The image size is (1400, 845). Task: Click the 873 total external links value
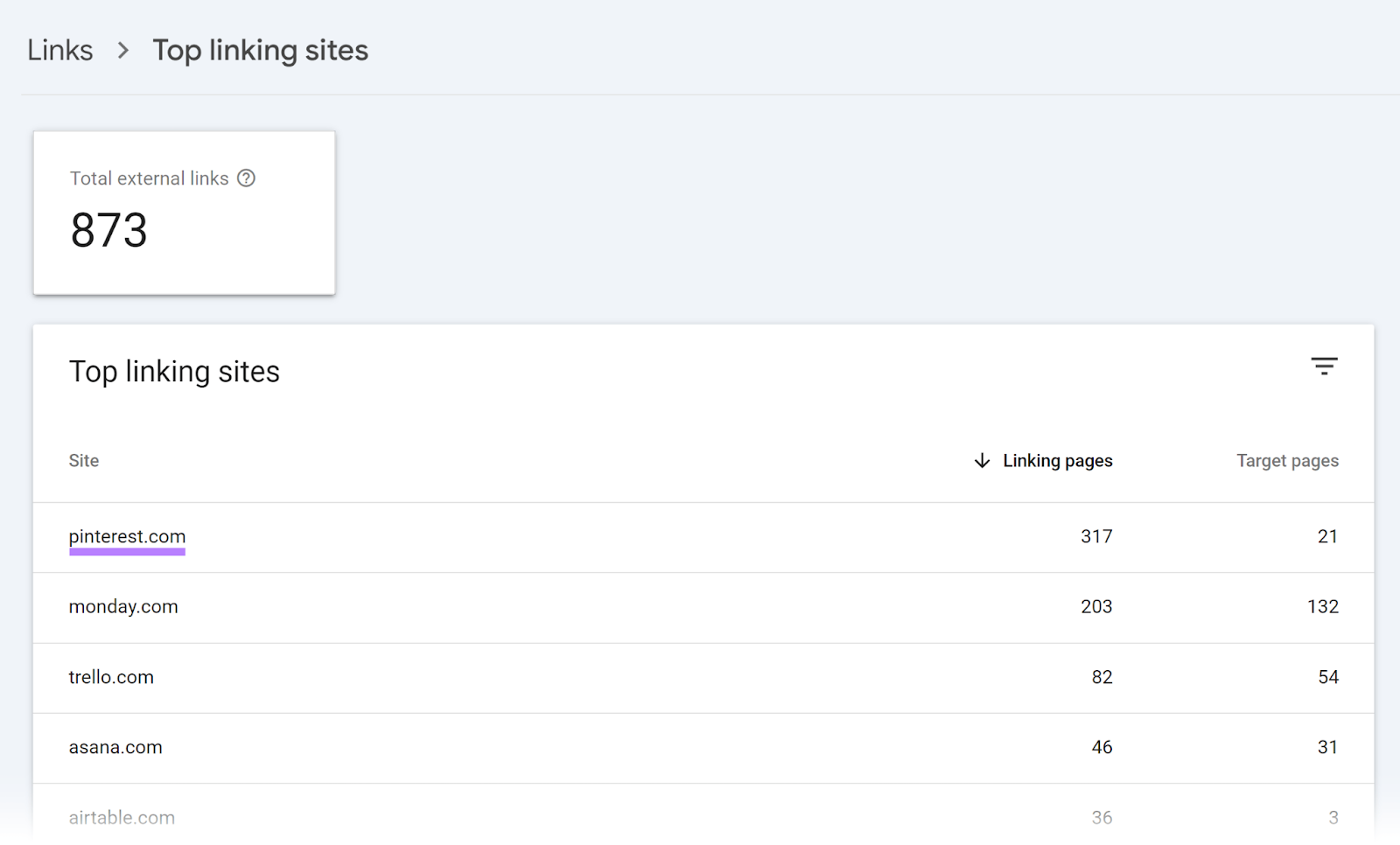click(109, 230)
